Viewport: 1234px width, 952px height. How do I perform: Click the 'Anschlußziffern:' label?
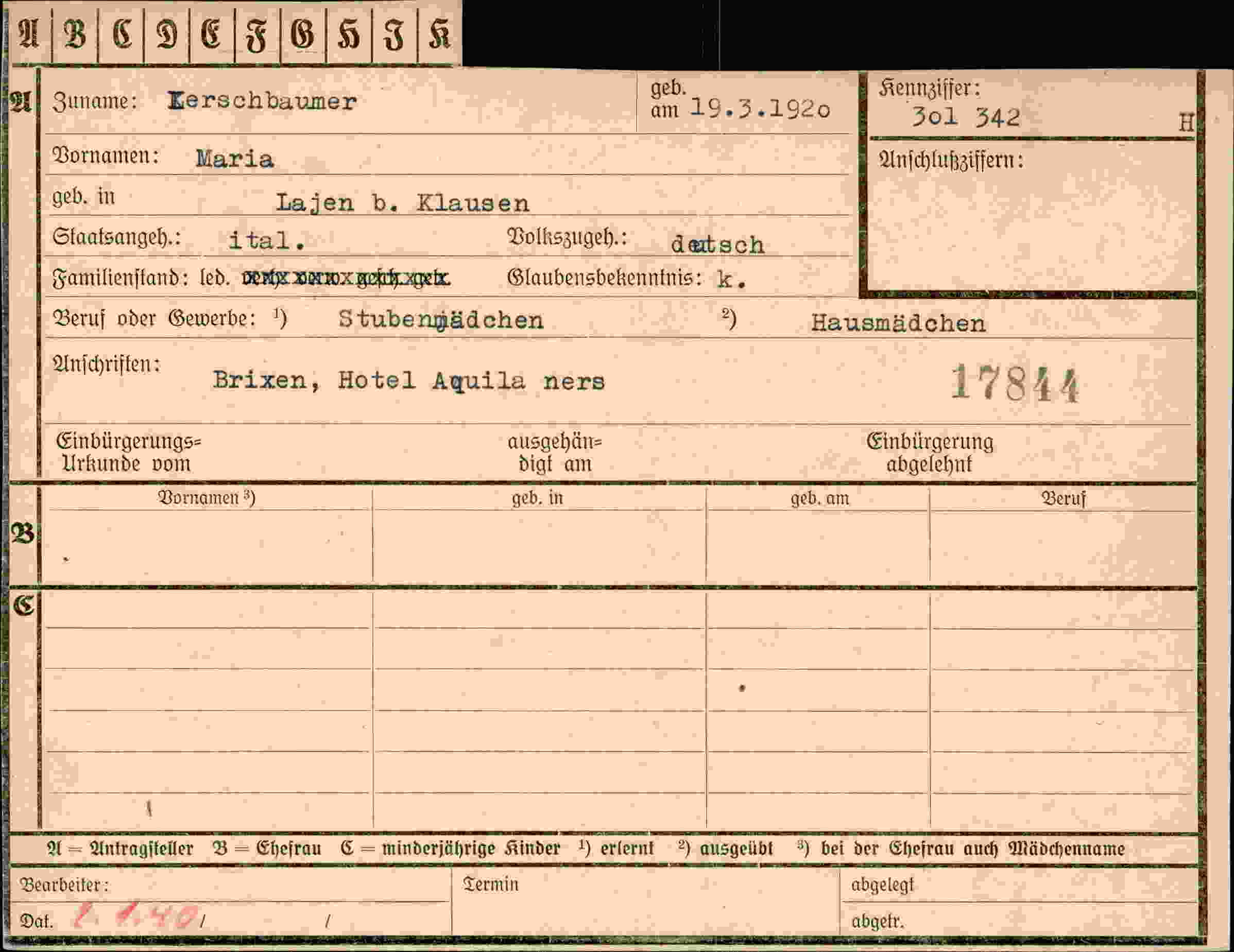(x=951, y=161)
